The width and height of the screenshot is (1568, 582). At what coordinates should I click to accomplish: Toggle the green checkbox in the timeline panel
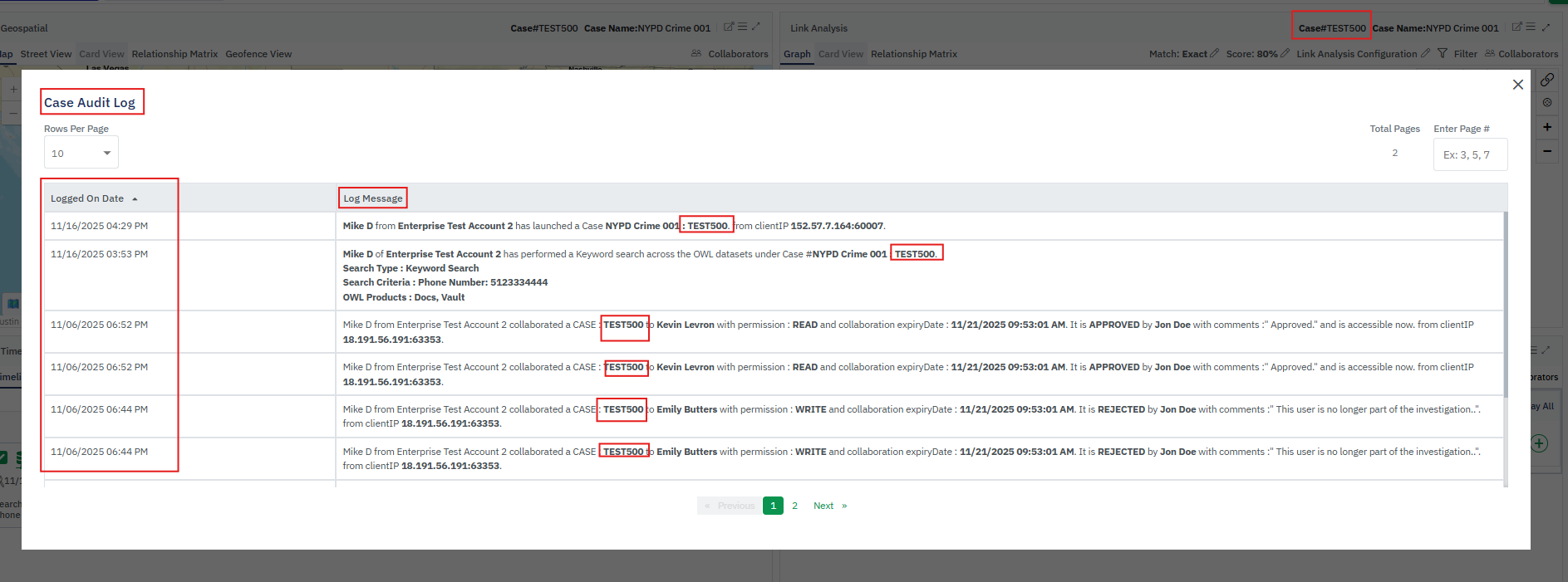click(3, 457)
